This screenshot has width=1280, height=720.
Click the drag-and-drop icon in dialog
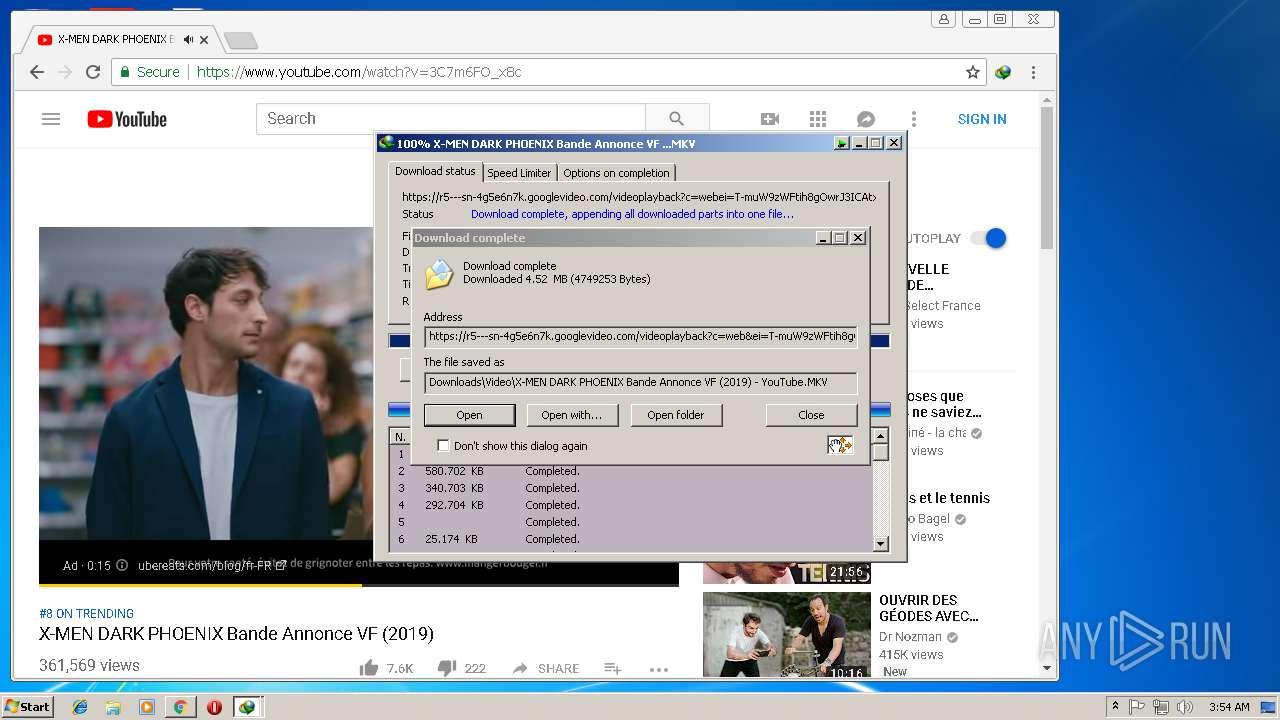tap(840, 445)
